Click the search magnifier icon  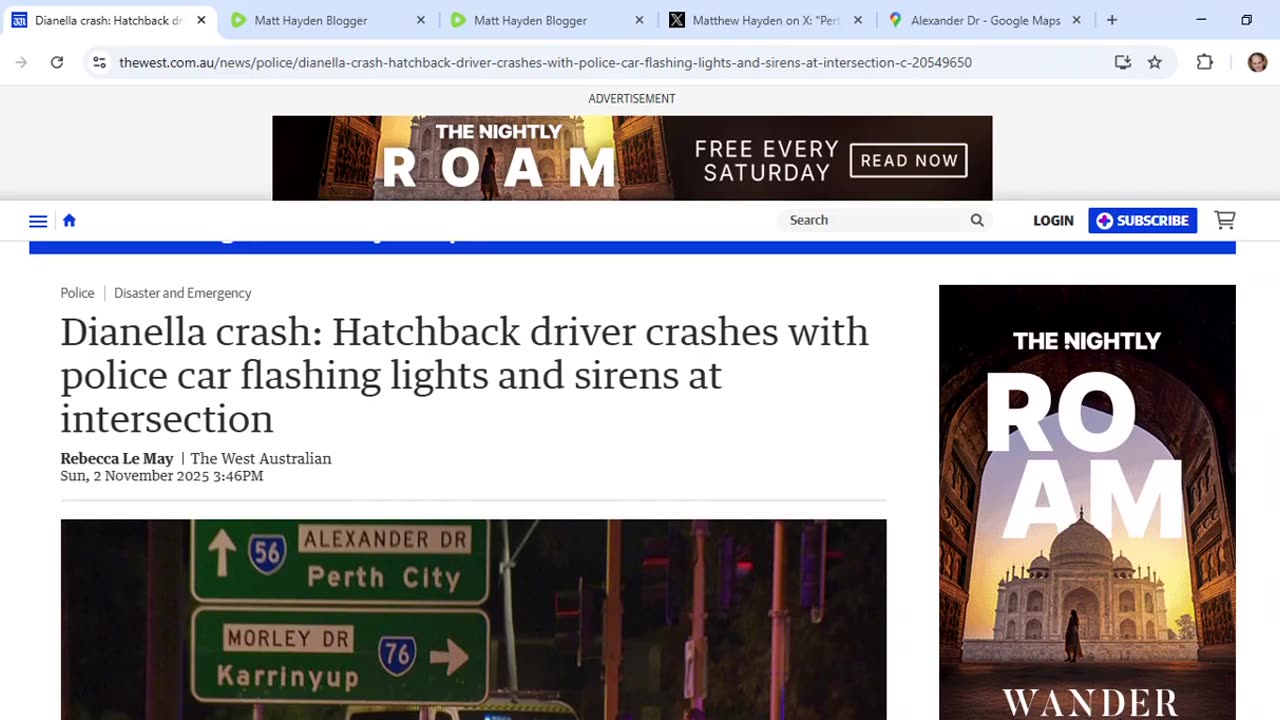pos(977,220)
